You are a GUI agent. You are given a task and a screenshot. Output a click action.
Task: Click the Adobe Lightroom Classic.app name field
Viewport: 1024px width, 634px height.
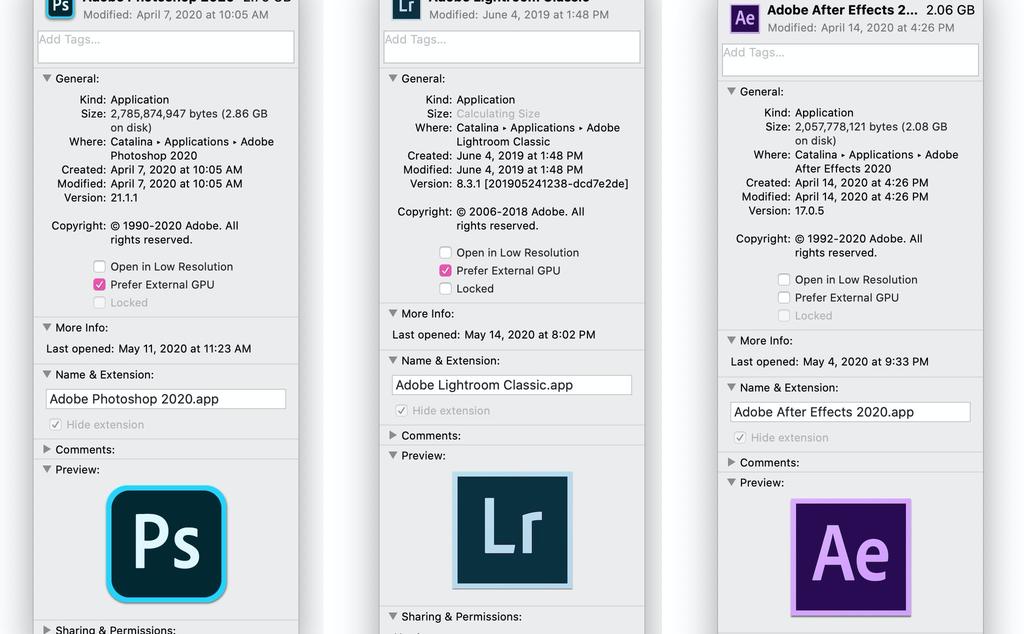click(512, 385)
